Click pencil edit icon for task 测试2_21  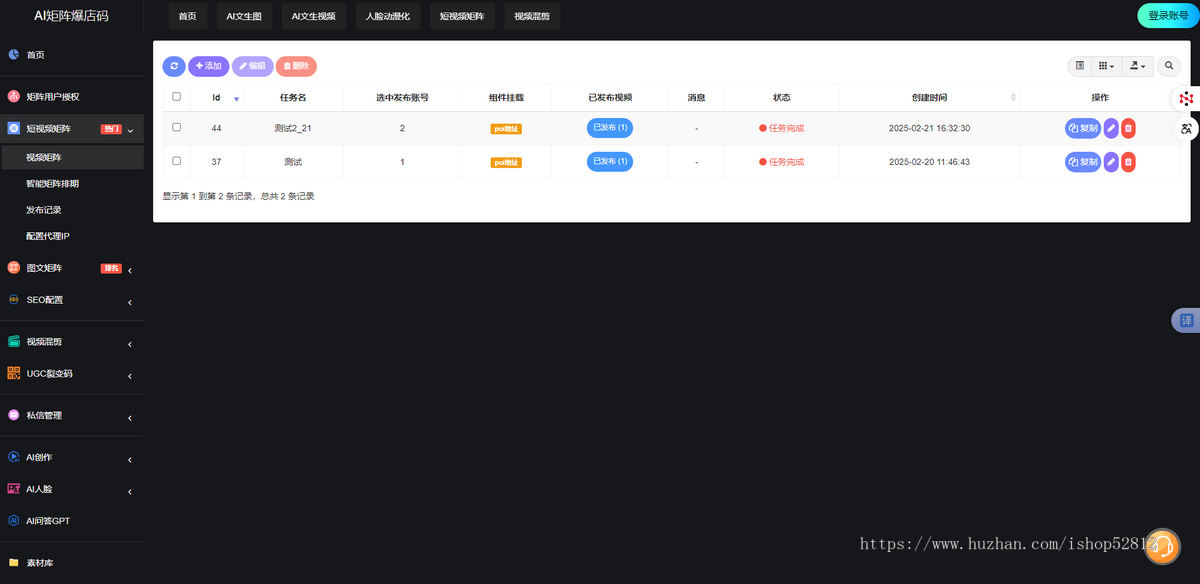1111,128
